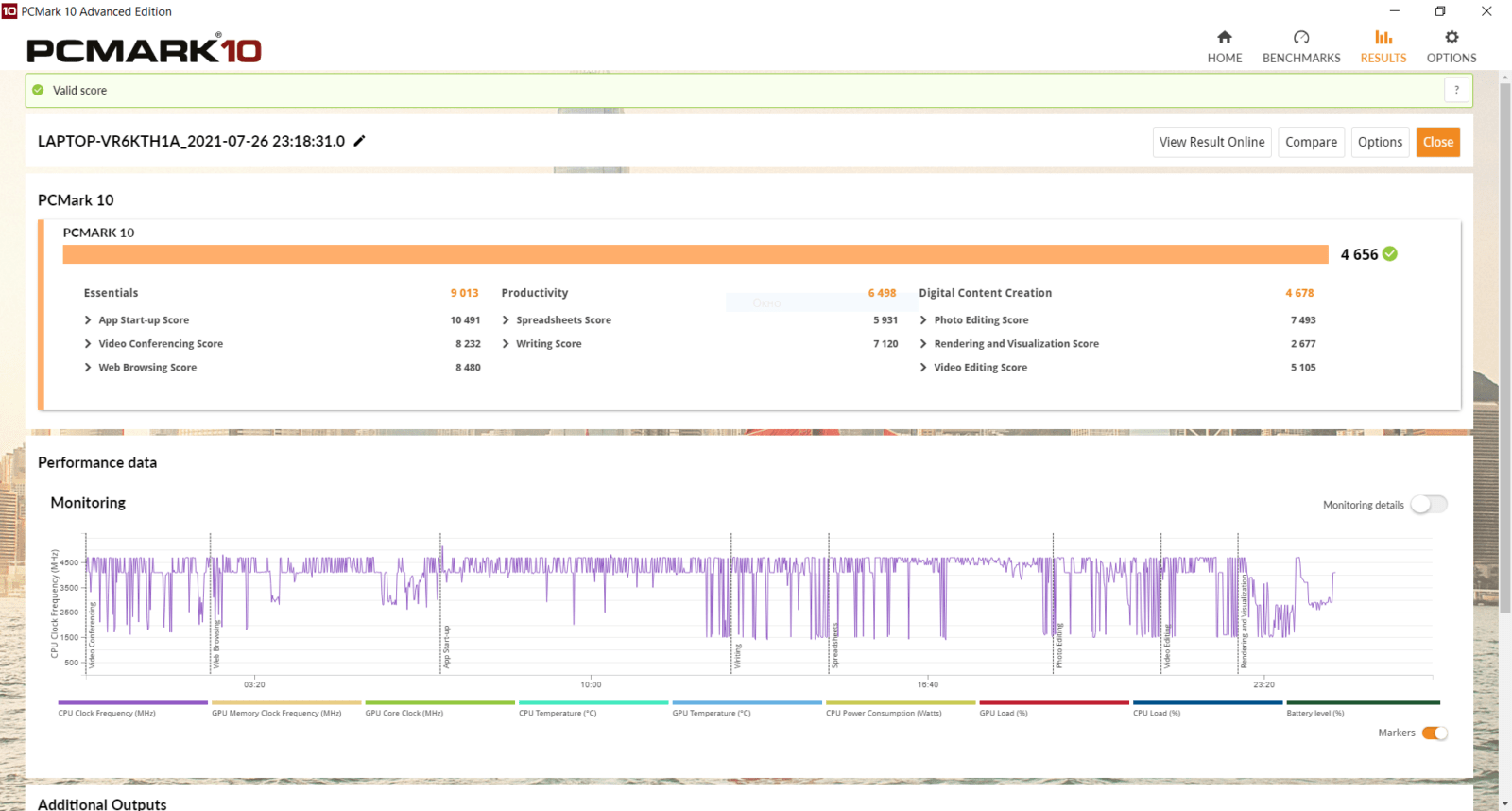Click the pencil icon to rename the result

(359, 141)
